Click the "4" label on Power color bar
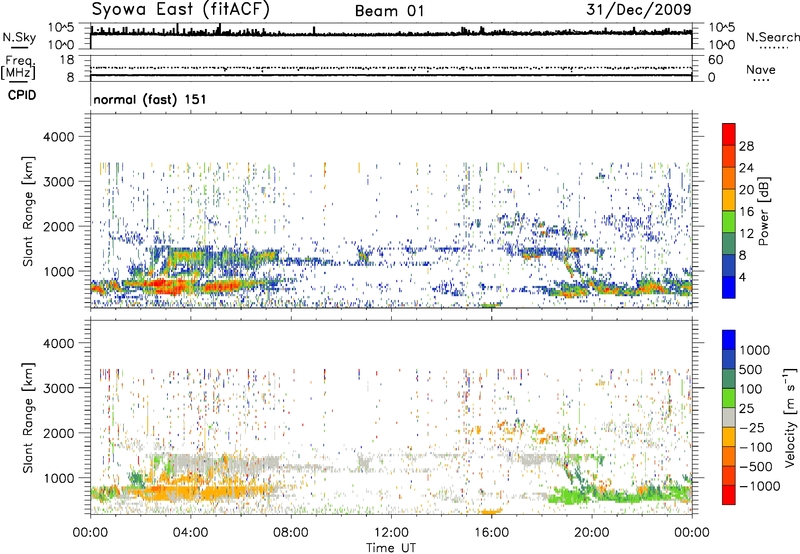Screen dimensions: 800x554 click(742, 278)
